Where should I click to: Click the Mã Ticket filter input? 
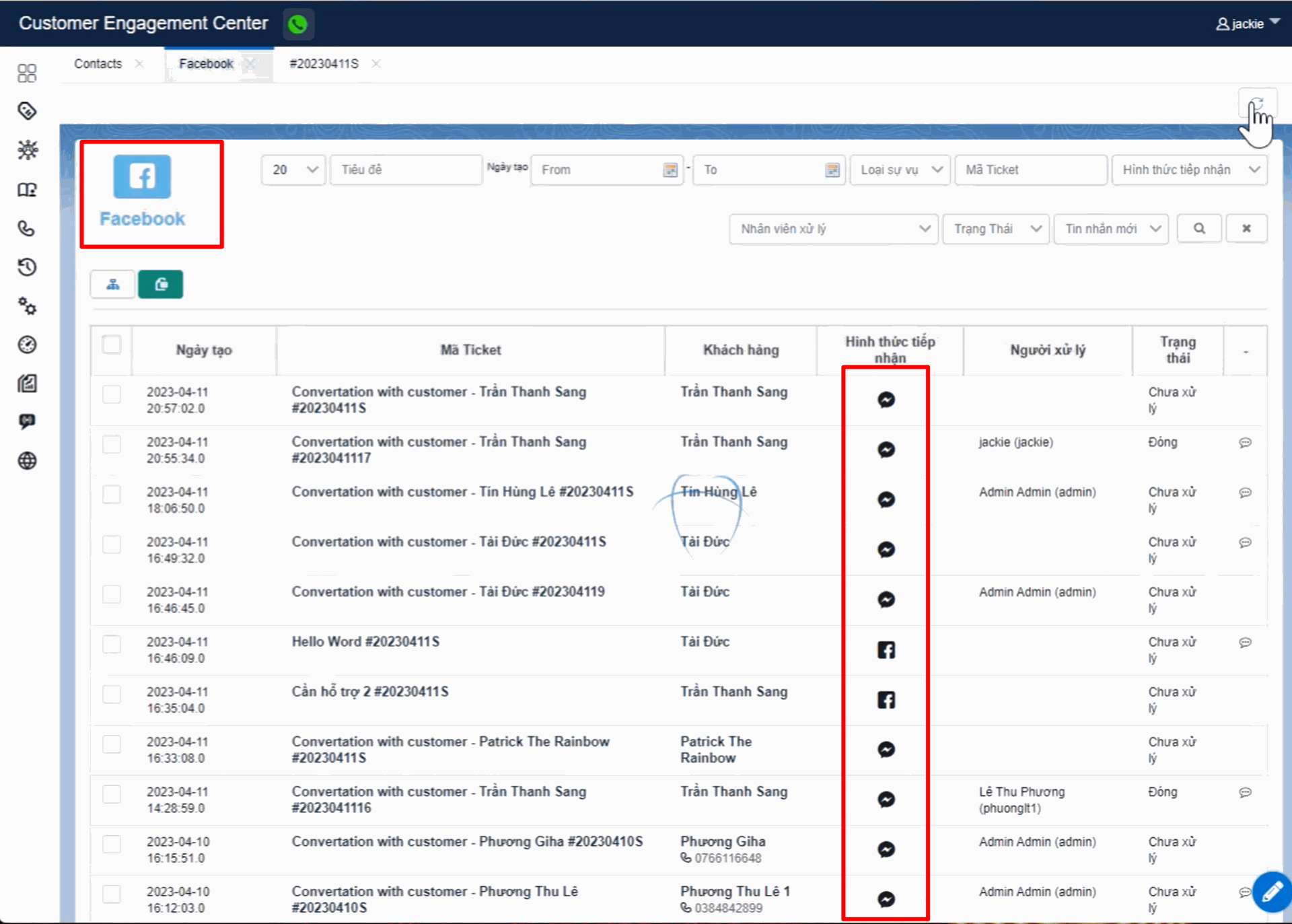(x=1030, y=170)
